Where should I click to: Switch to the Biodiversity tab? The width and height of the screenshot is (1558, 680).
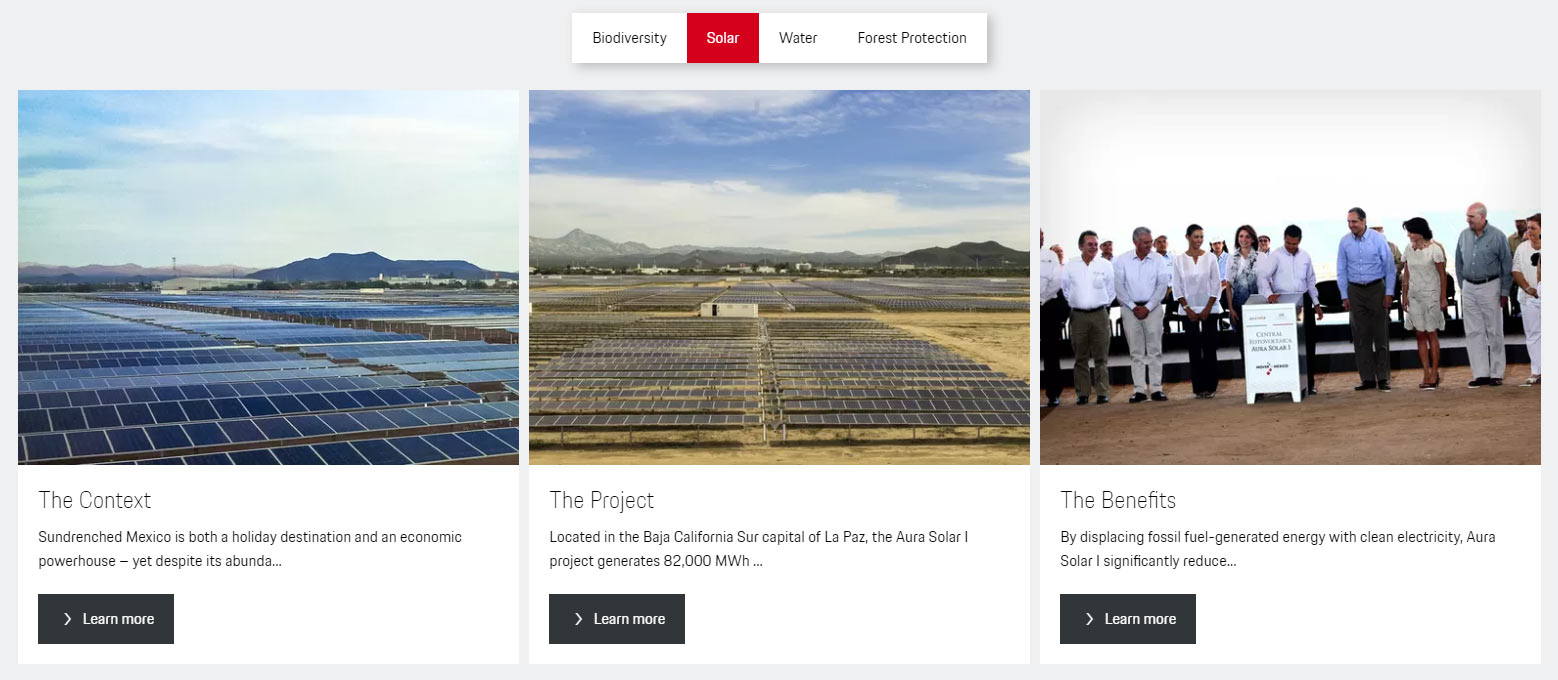[629, 38]
